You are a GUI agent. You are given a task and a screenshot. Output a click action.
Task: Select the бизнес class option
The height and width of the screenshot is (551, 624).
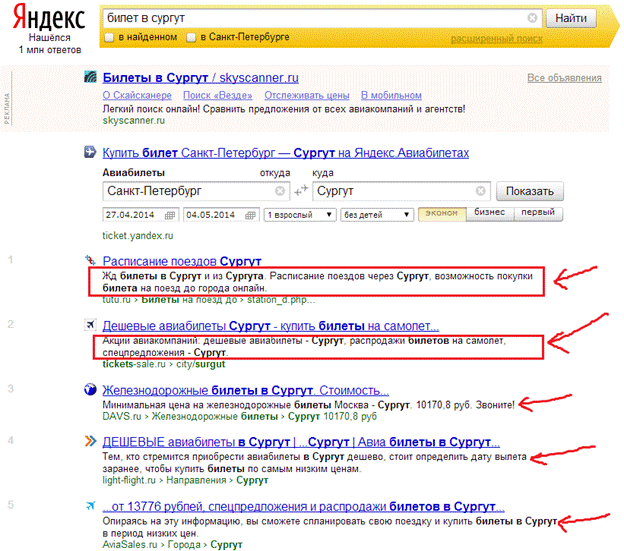[x=490, y=213]
